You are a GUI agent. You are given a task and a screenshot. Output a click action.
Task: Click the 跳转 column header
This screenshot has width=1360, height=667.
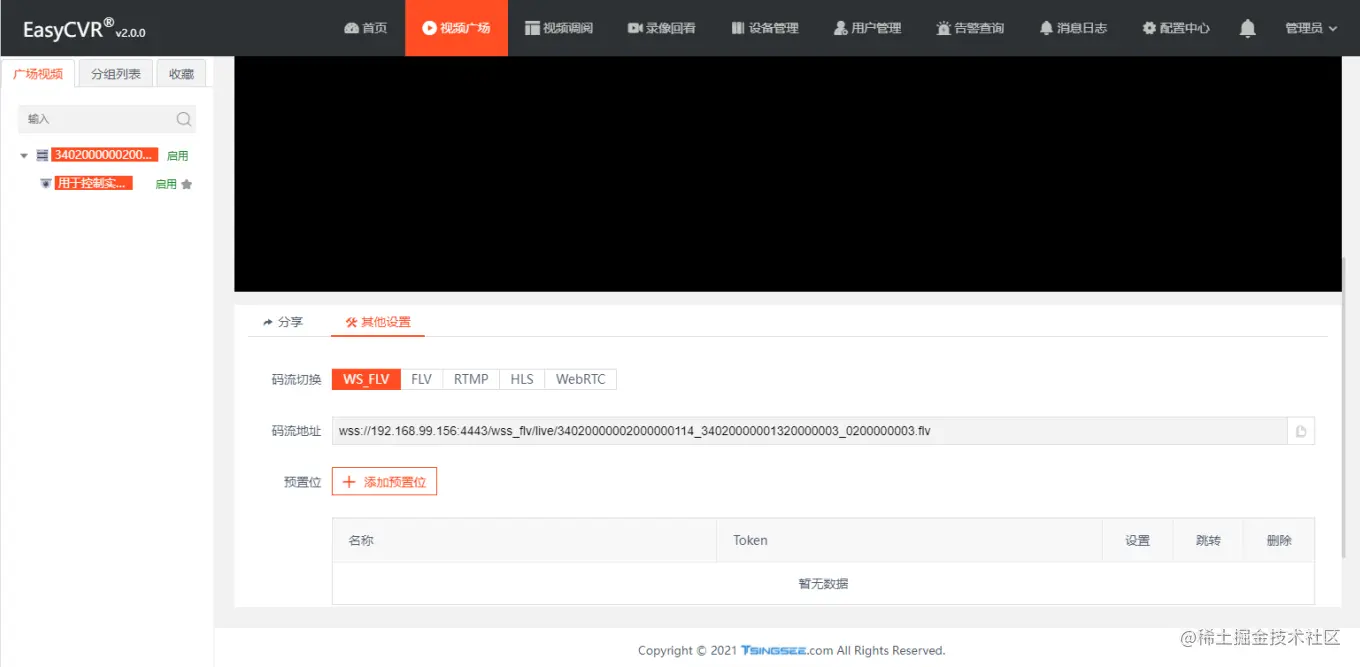tap(1208, 540)
